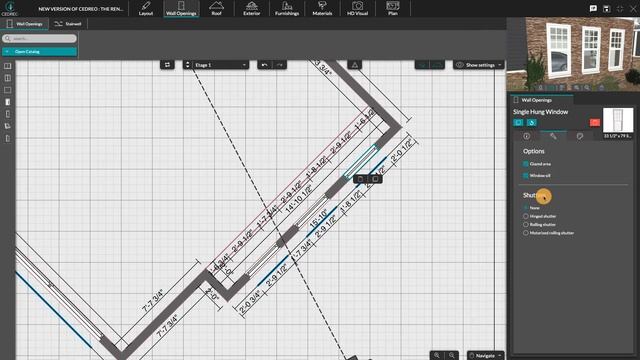640x360 pixels.
Task: Select the None shutter radio option
Action: [526, 208]
